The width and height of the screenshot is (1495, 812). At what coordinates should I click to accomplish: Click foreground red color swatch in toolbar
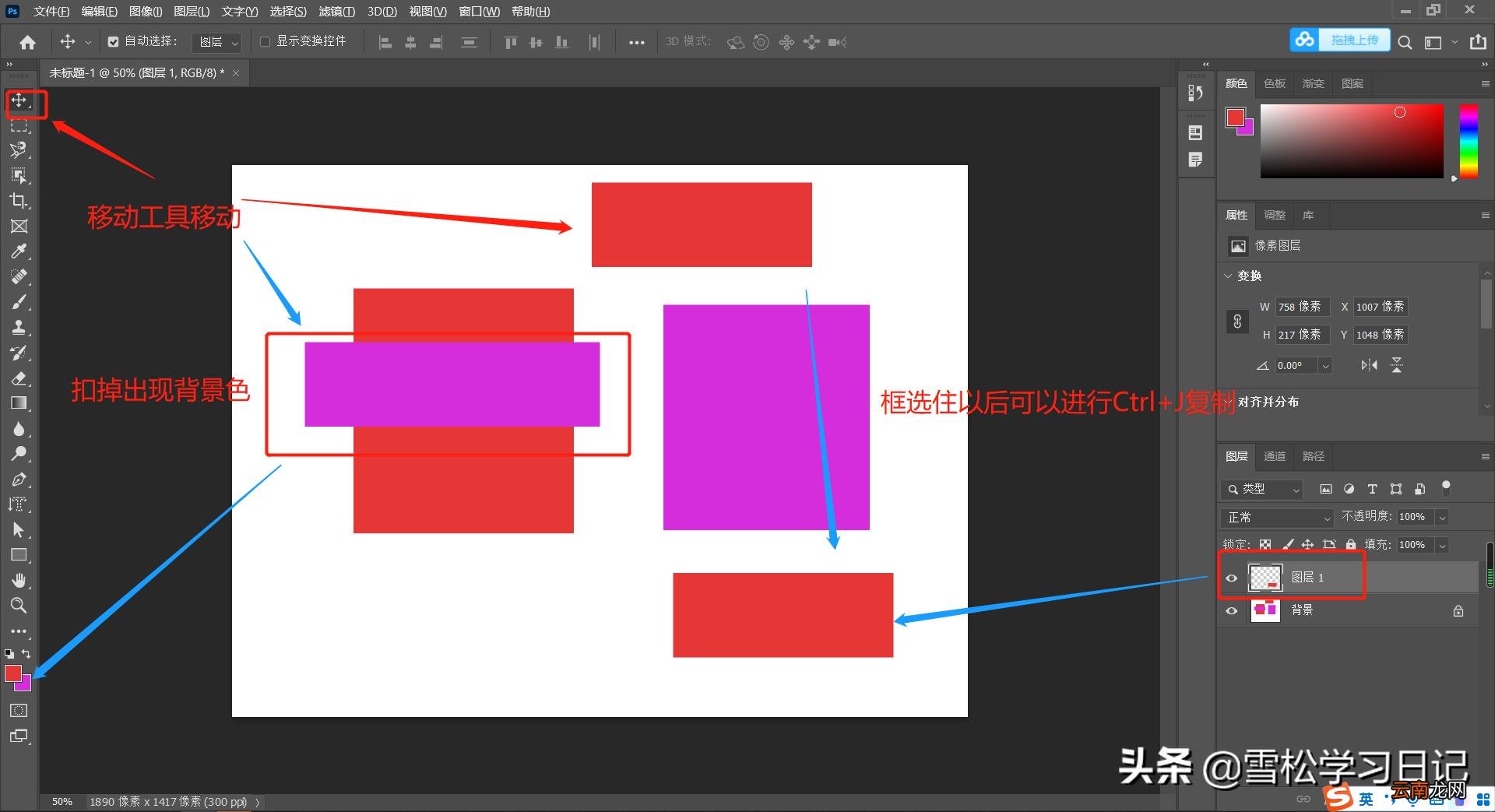point(12,674)
